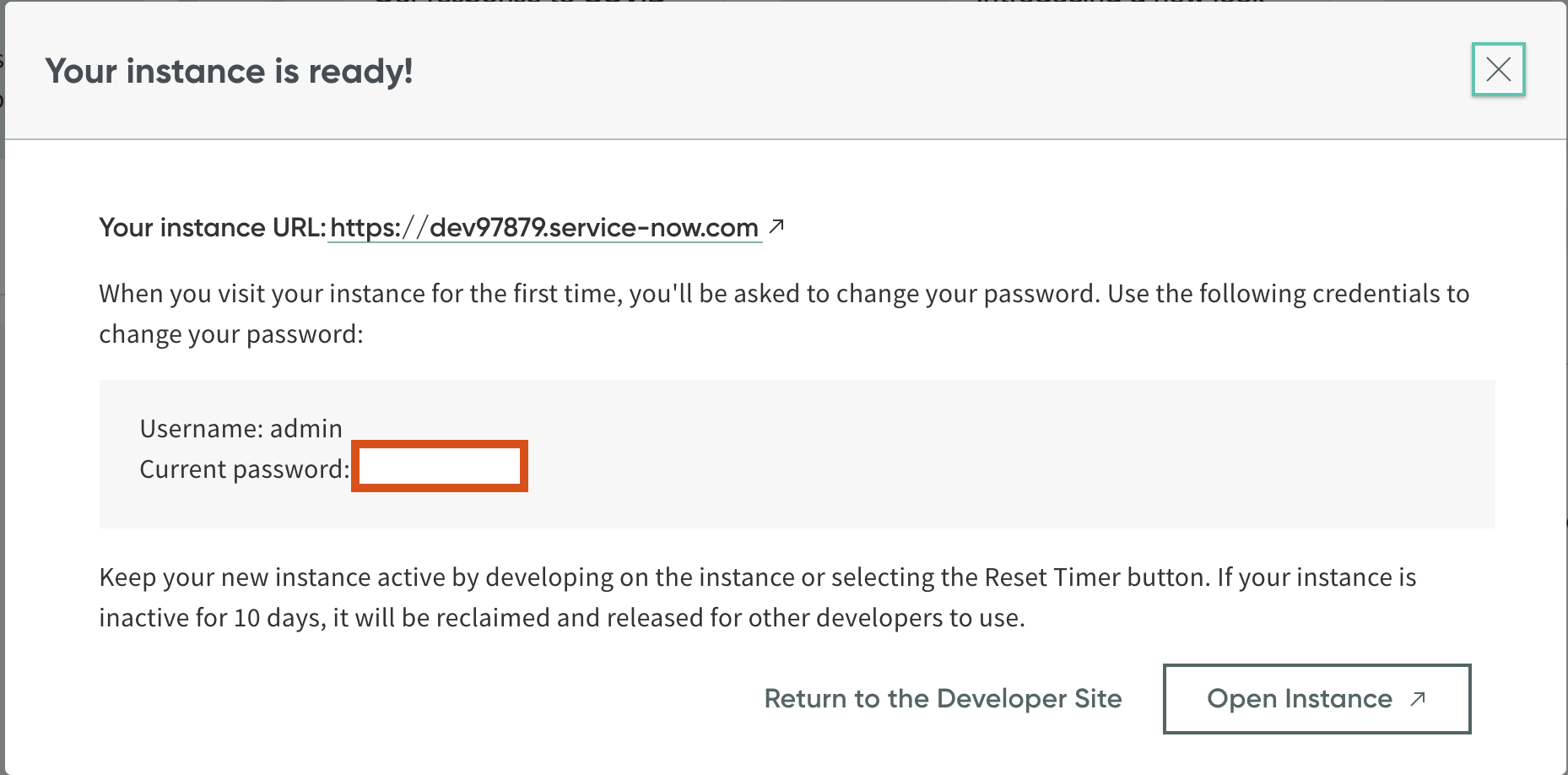
Task: Click the 'Current password:' label
Action: tap(244, 469)
